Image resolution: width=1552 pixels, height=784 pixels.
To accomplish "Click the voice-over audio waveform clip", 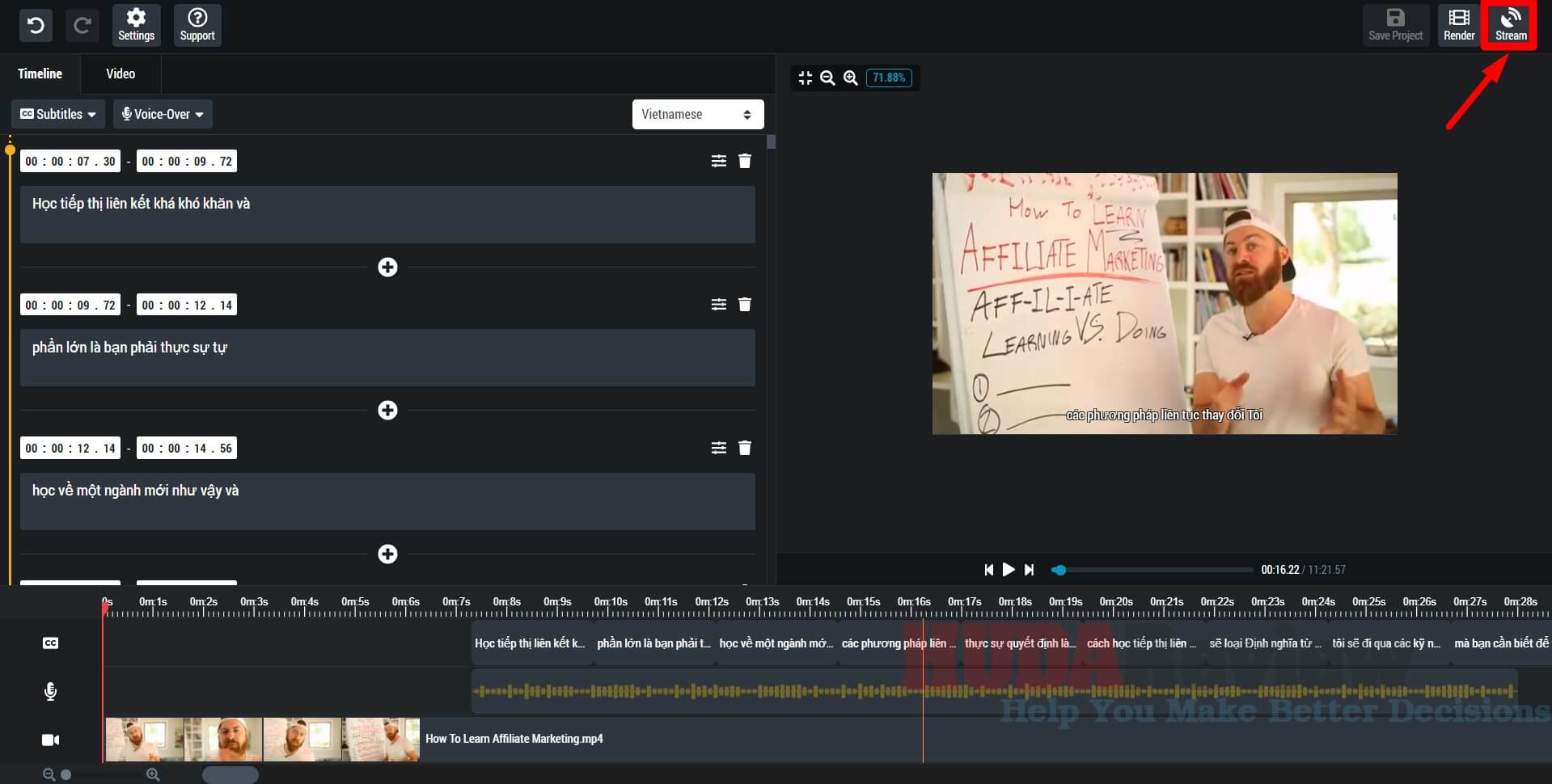I will [x=994, y=691].
